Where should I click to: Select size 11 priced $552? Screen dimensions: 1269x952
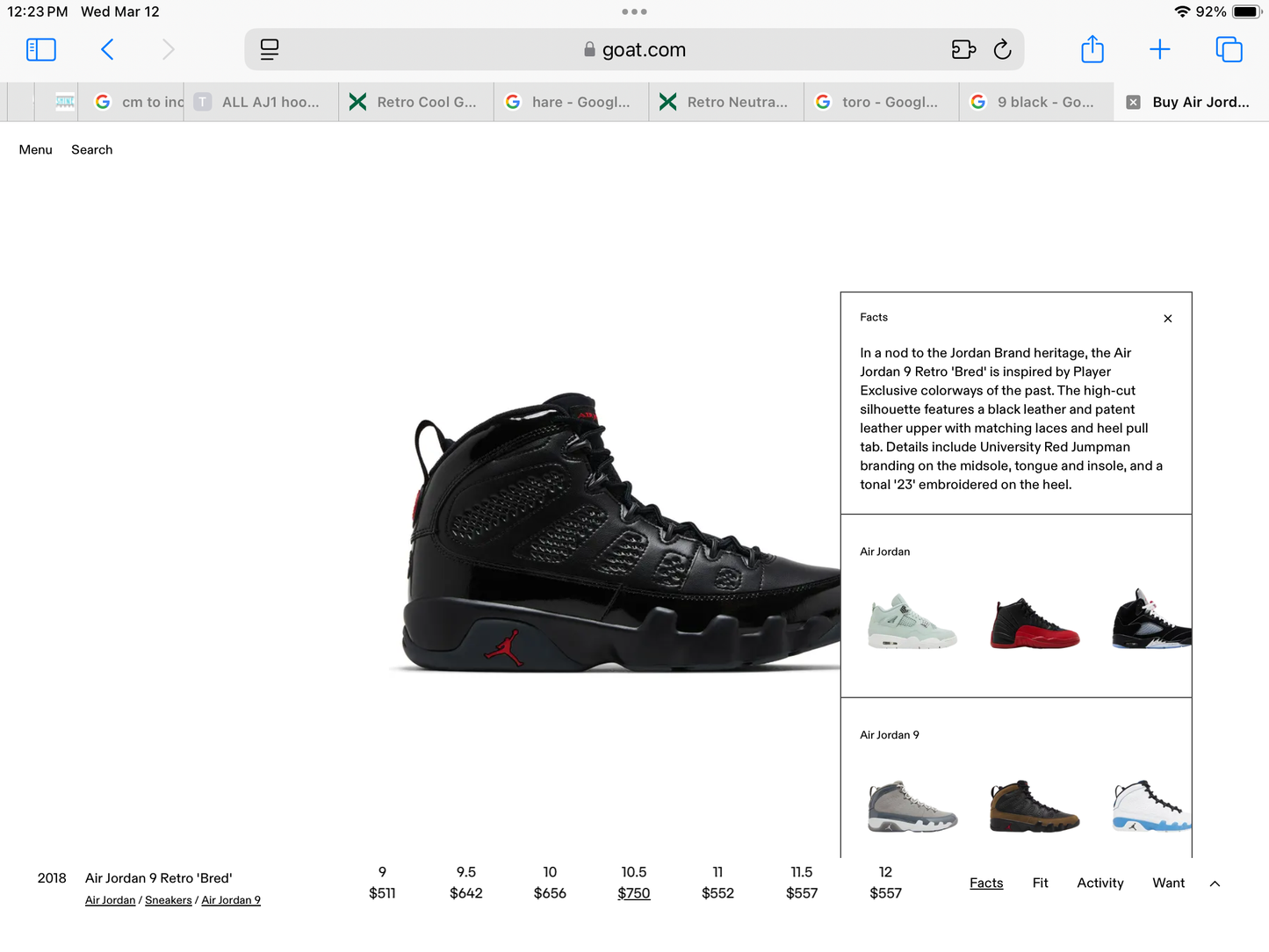[x=717, y=883]
